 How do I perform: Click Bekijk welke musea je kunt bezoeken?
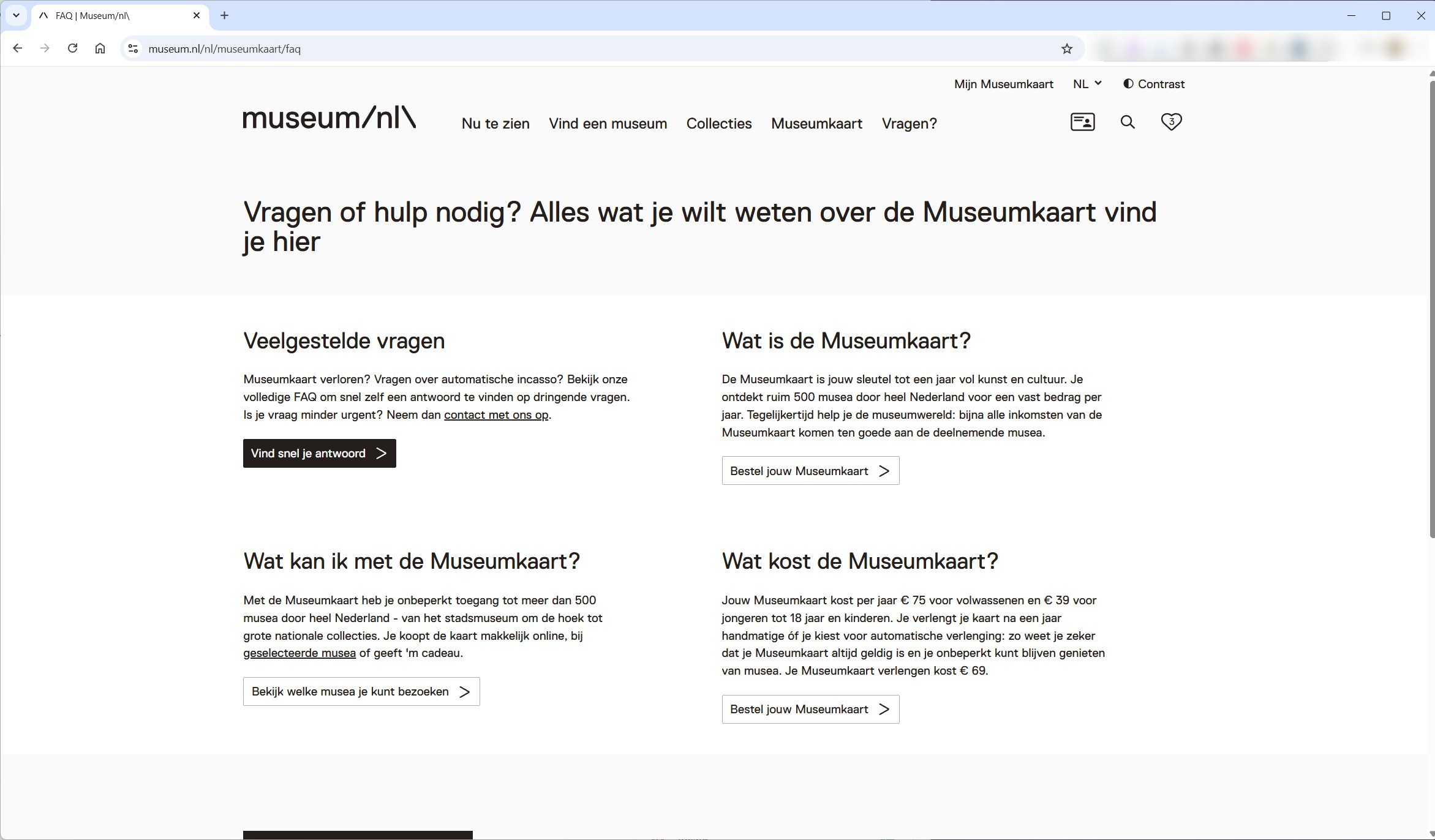[361, 691]
